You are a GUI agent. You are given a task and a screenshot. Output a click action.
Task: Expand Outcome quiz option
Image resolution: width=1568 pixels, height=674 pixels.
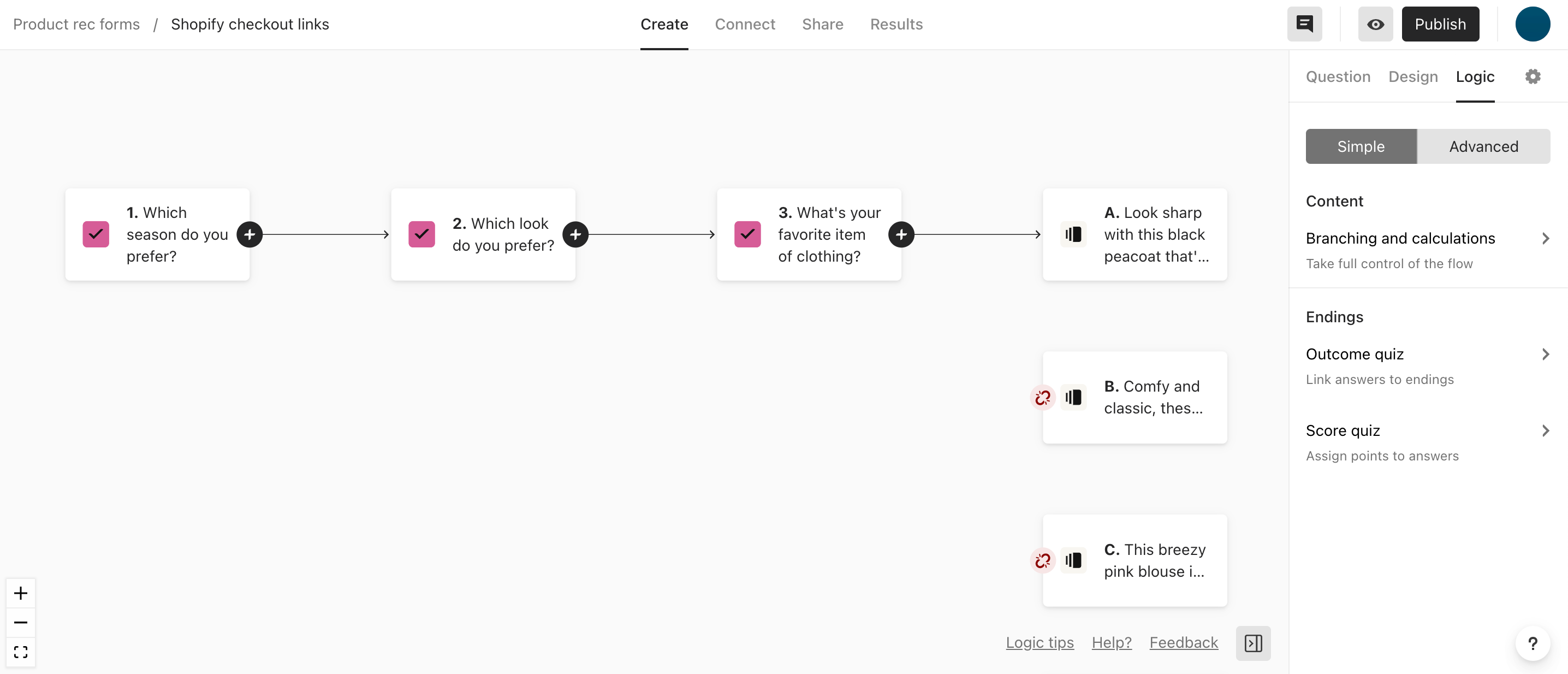1427,366
